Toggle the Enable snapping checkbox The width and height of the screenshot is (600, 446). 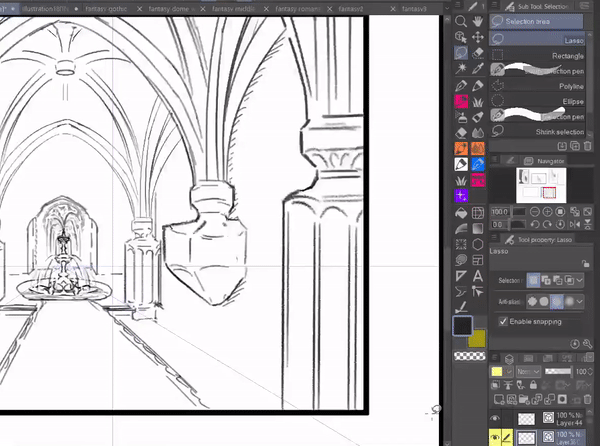(503, 322)
